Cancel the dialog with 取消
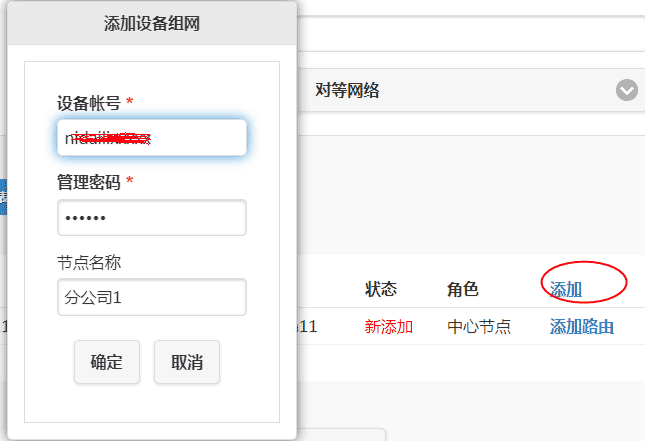Viewport: 645px width, 441px height. tap(186, 362)
